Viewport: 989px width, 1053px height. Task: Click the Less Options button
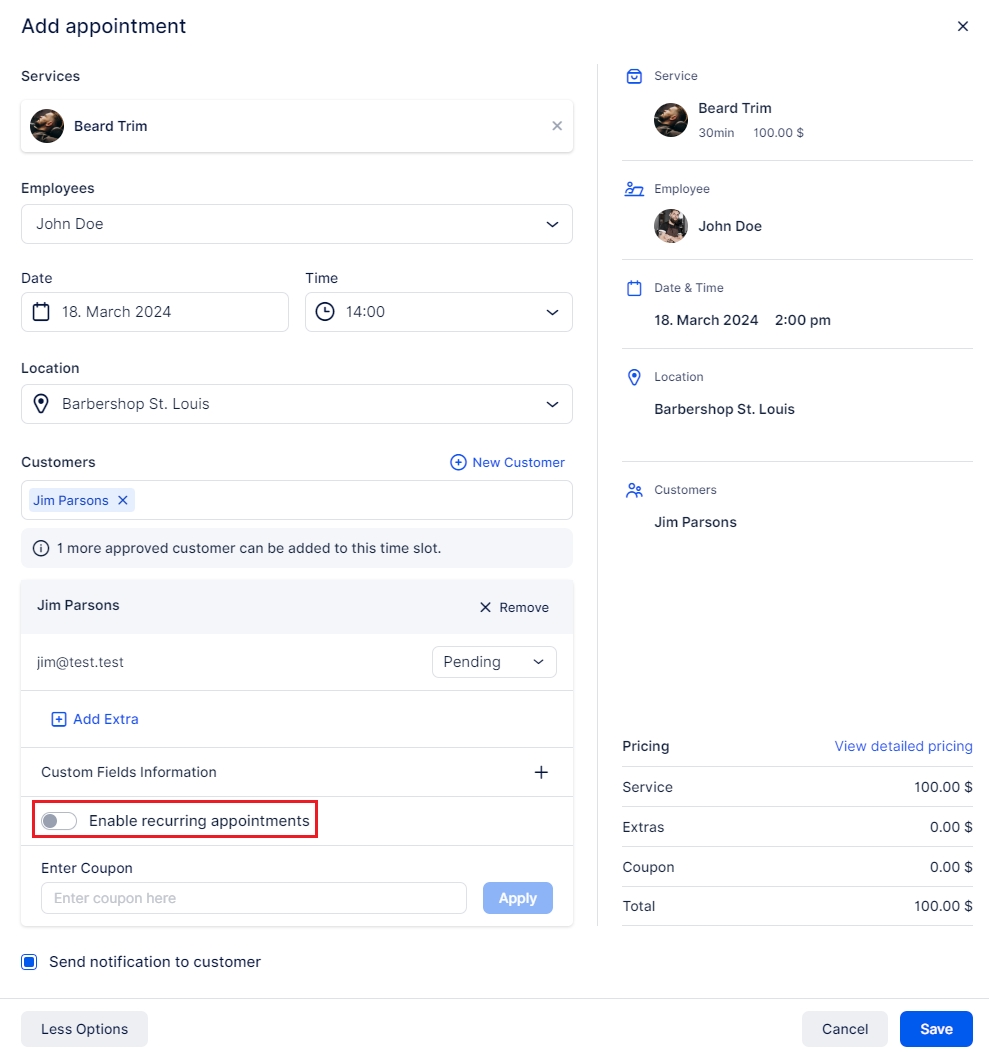click(84, 1029)
